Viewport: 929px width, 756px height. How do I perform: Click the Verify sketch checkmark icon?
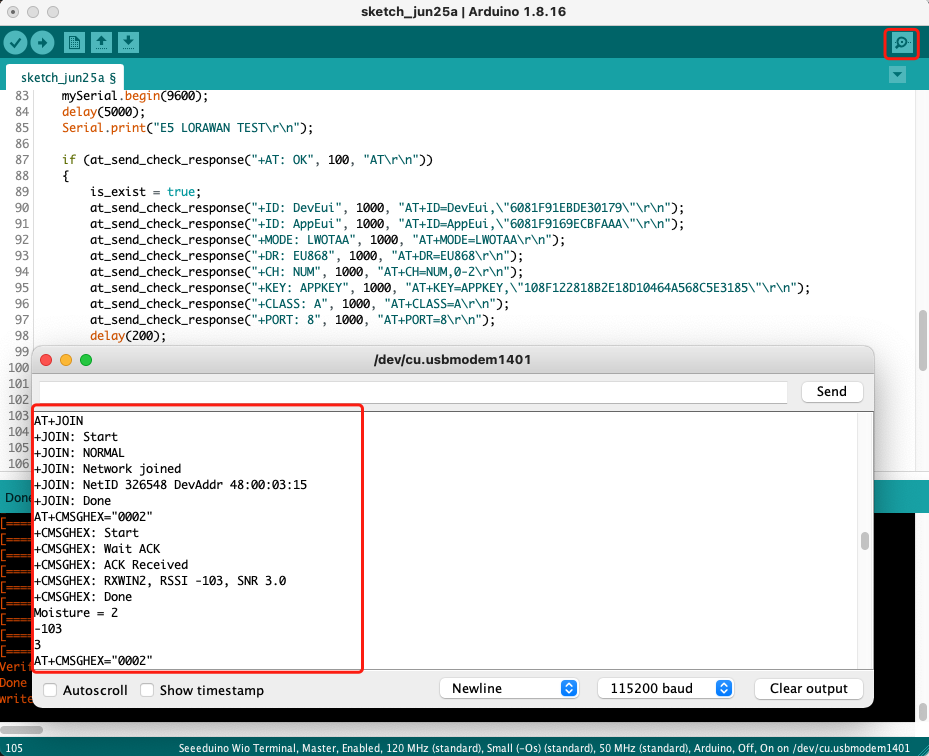[x=16, y=43]
